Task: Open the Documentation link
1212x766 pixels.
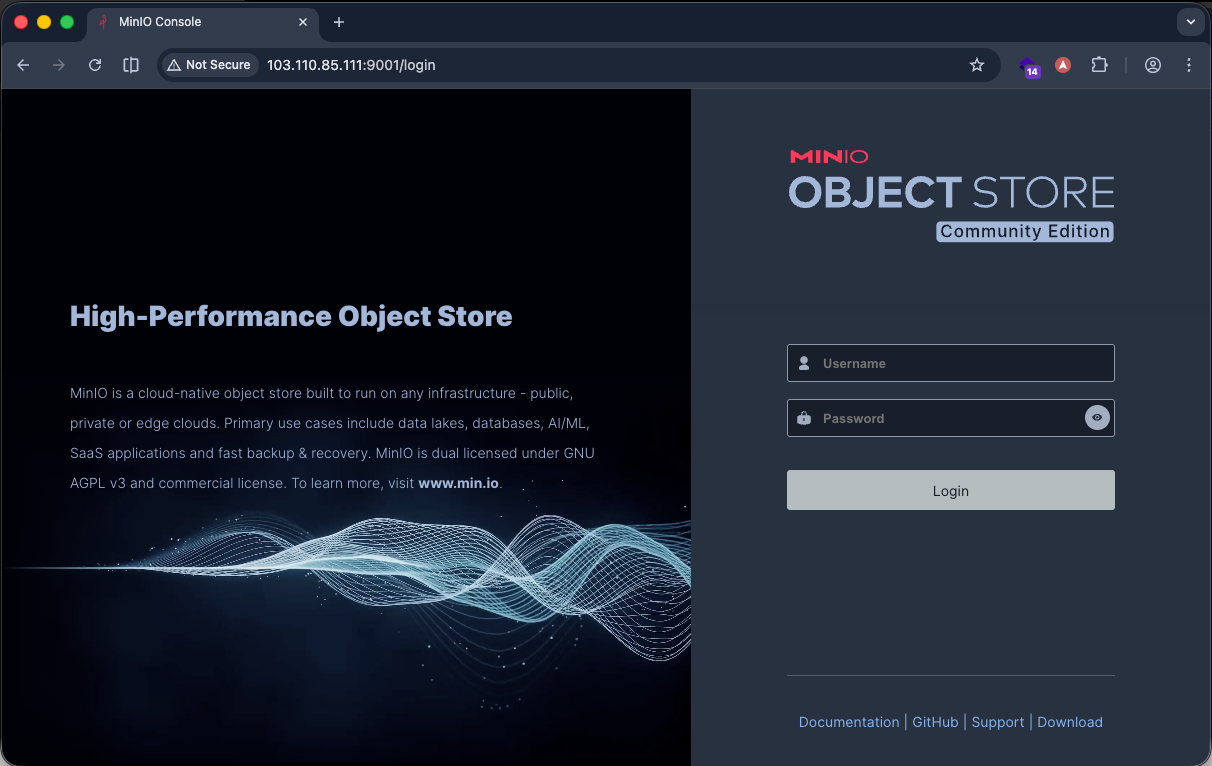Action: (x=849, y=722)
